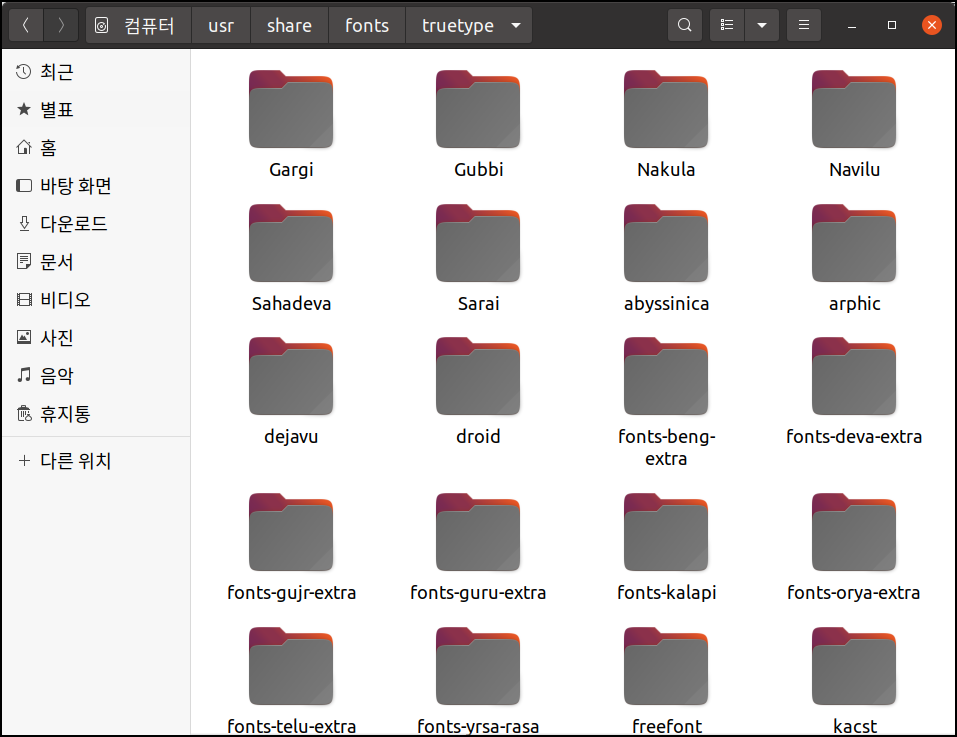Viewport: 957px width, 737px height.
Task: Select the fonts-beng-extra folder icon
Action: tap(666, 376)
